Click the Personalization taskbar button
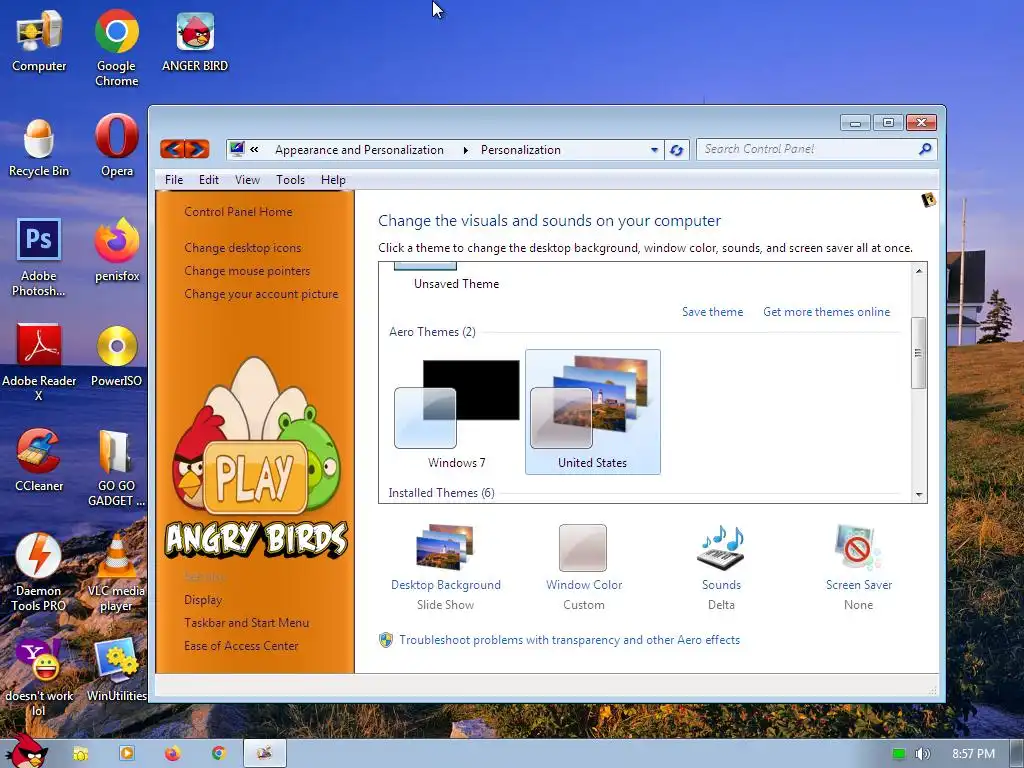Screen dimensions: 1024x768 (x=264, y=754)
